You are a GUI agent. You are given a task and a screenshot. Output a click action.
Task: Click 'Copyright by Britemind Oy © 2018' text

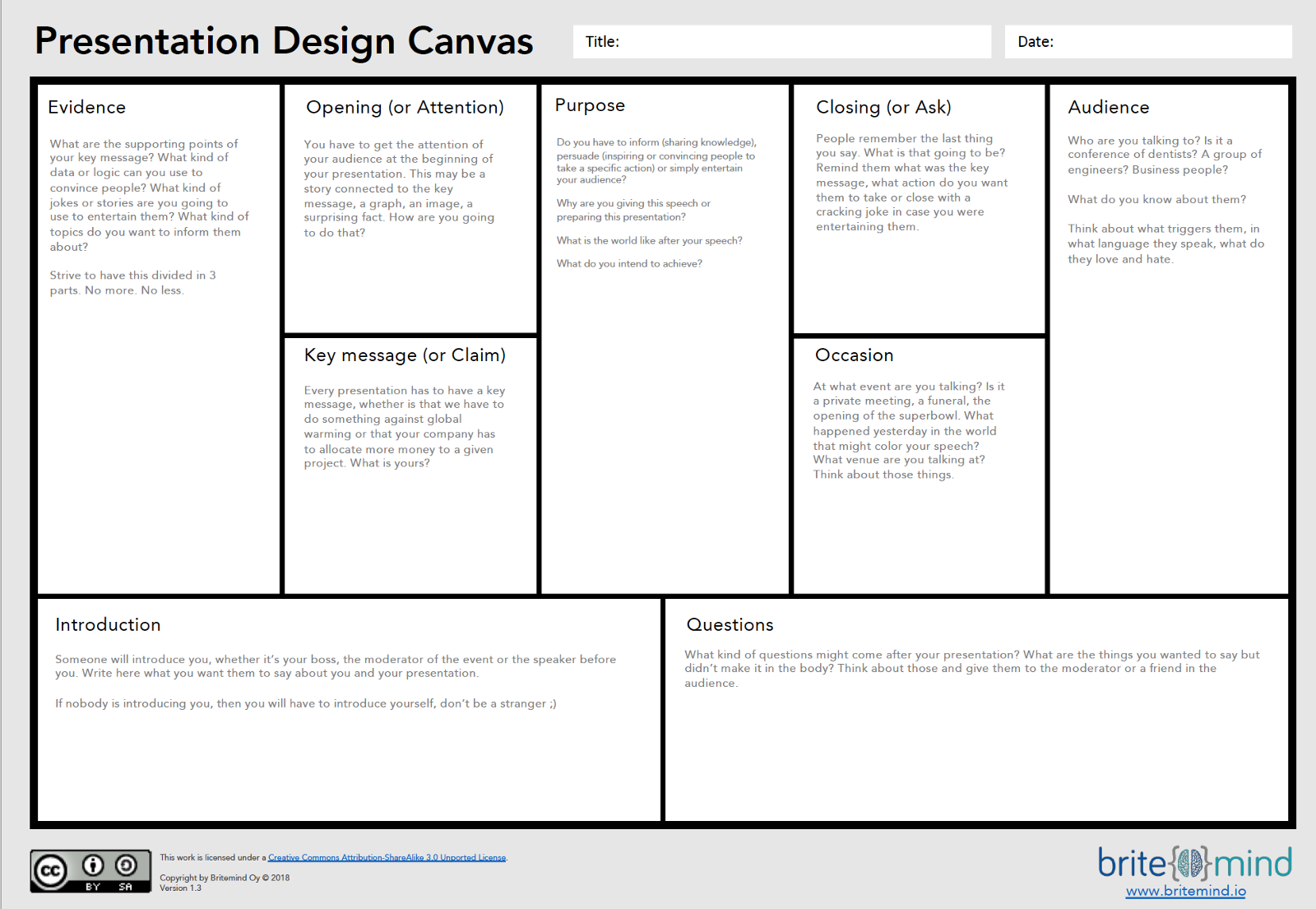point(225,878)
